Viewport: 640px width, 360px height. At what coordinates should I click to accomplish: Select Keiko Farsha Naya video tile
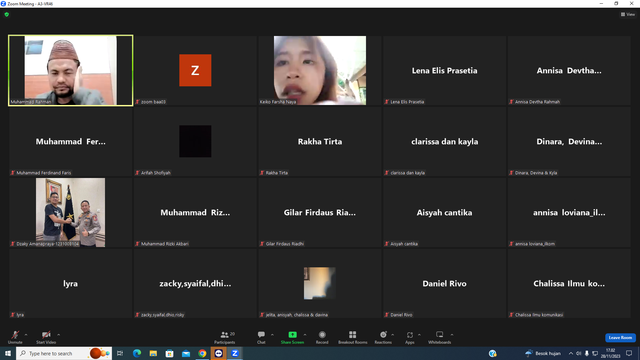320,70
